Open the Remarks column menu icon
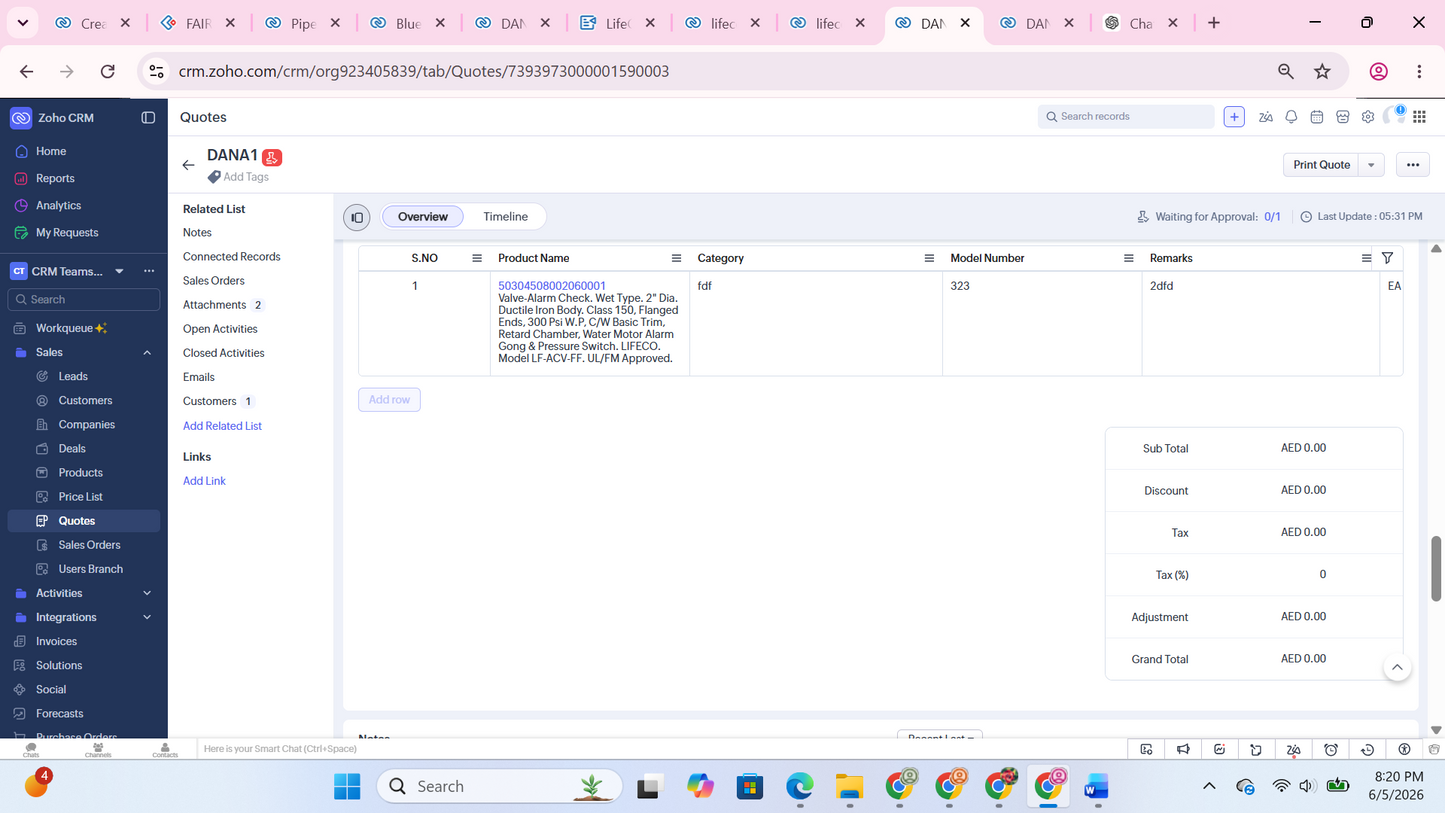 [x=1367, y=259]
